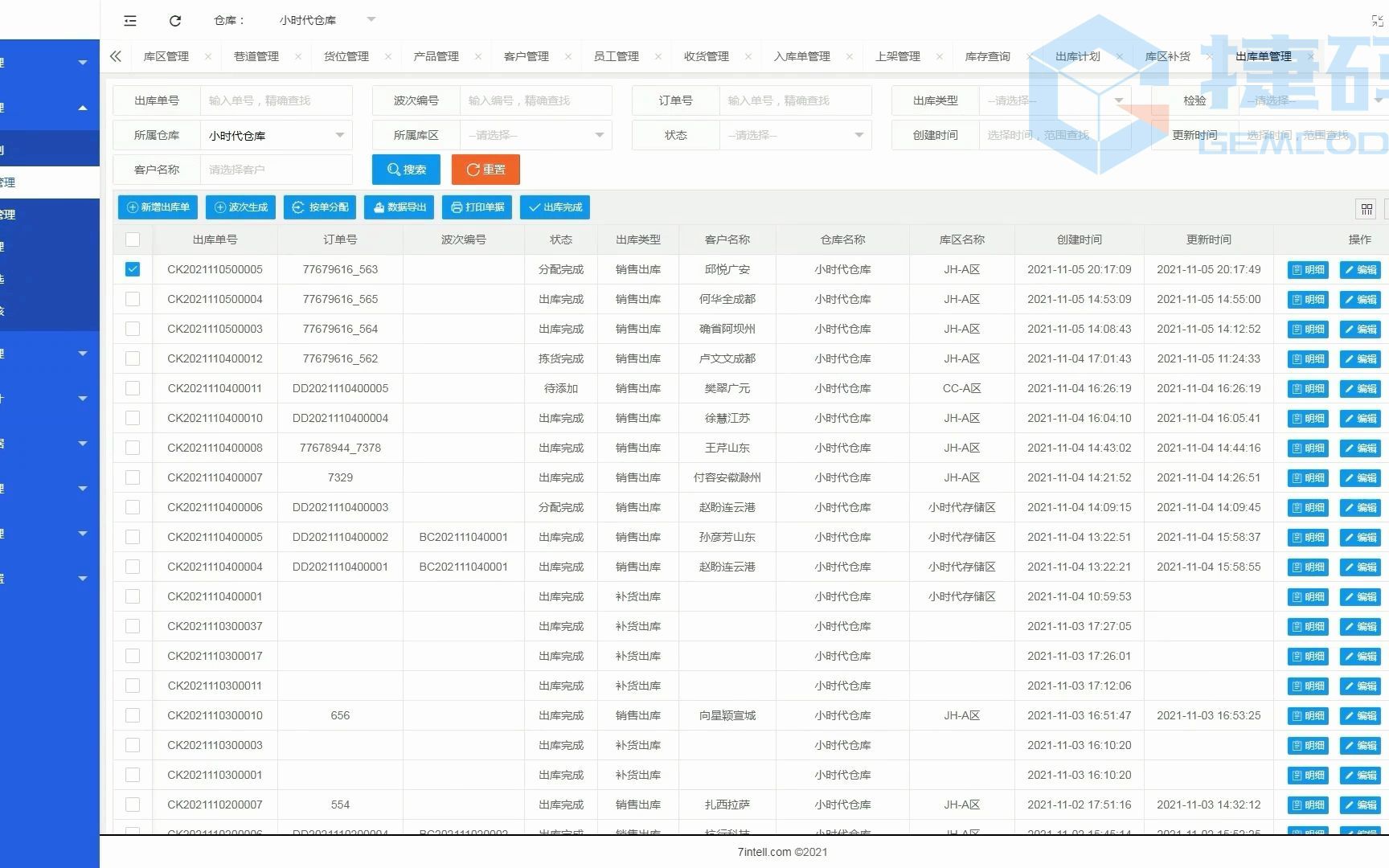Select the header checkbox to select all rows
This screenshot has width=1389, height=868.
132,239
